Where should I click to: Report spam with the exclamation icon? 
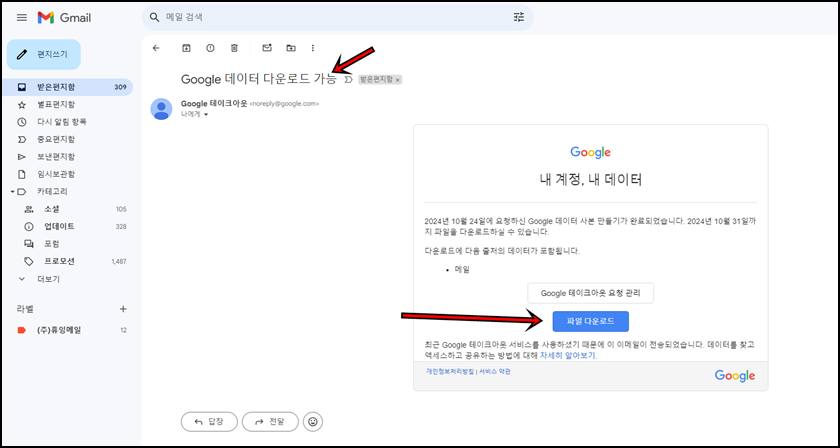tap(211, 48)
